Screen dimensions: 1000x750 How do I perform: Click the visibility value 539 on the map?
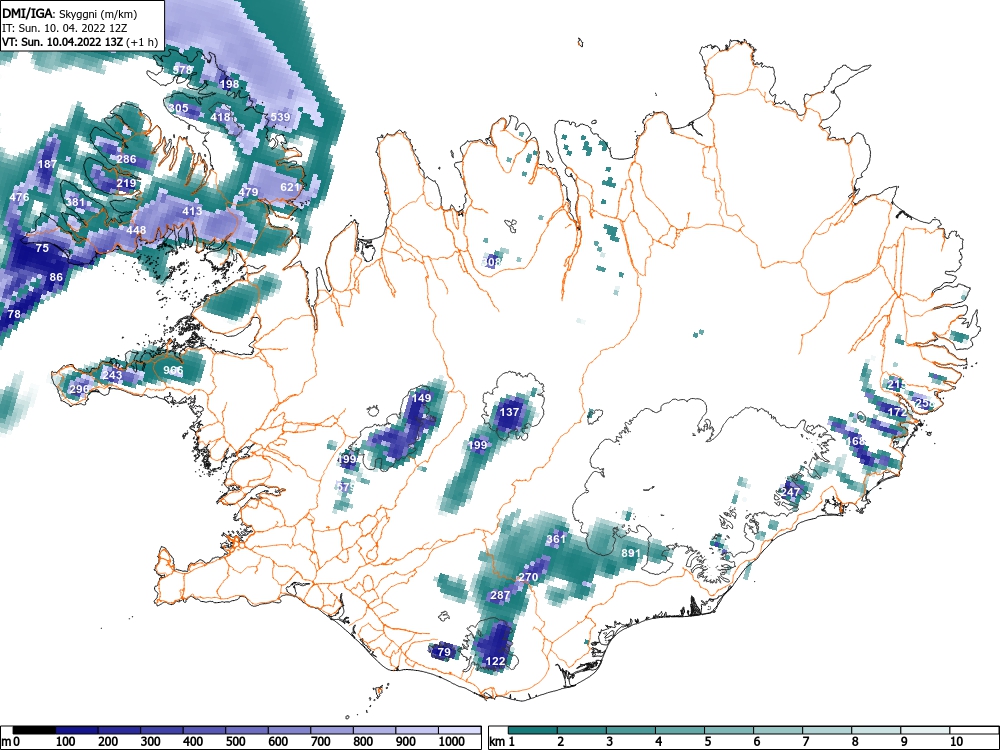point(280,117)
